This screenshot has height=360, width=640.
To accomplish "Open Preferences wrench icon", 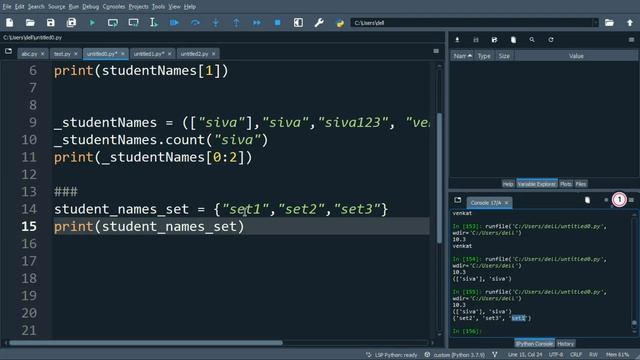I will tap(319, 23).
